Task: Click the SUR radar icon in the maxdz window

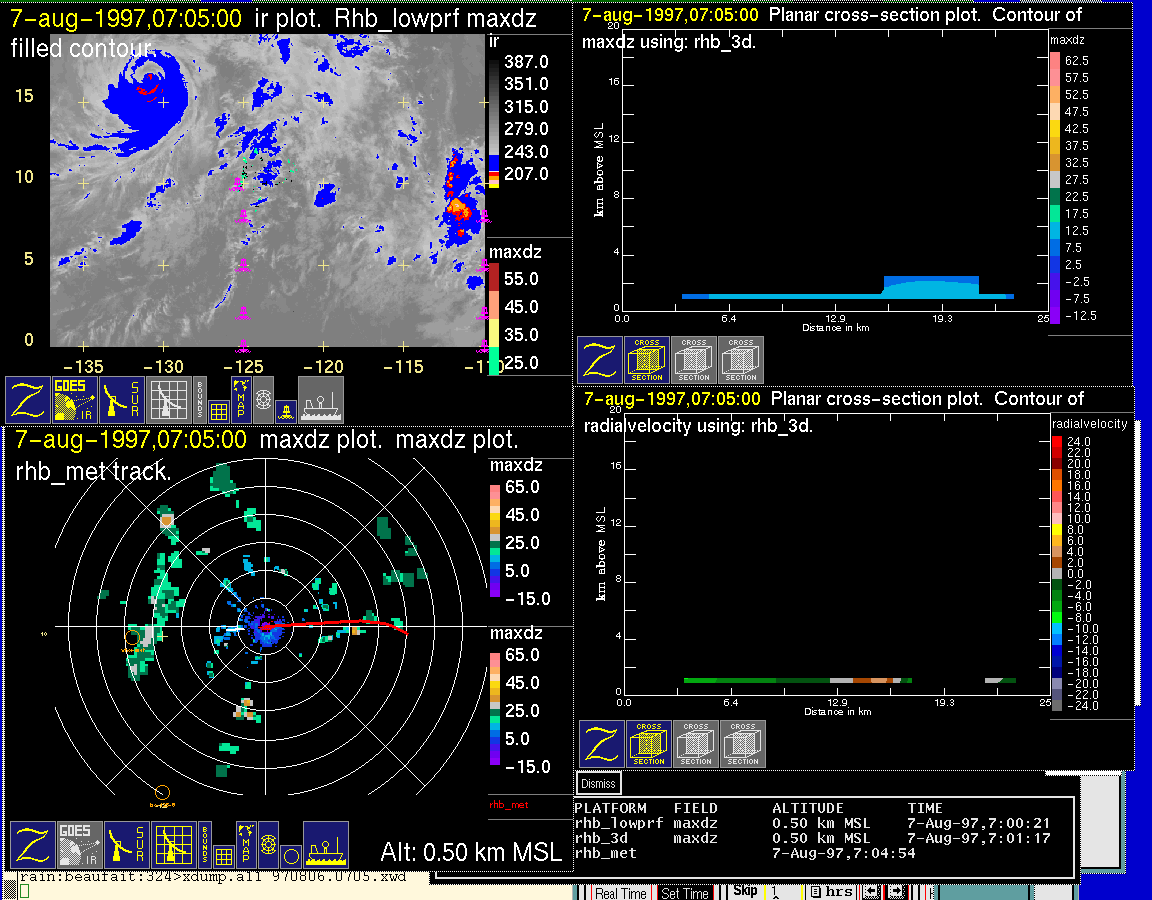Action: pyautogui.click(x=127, y=845)
